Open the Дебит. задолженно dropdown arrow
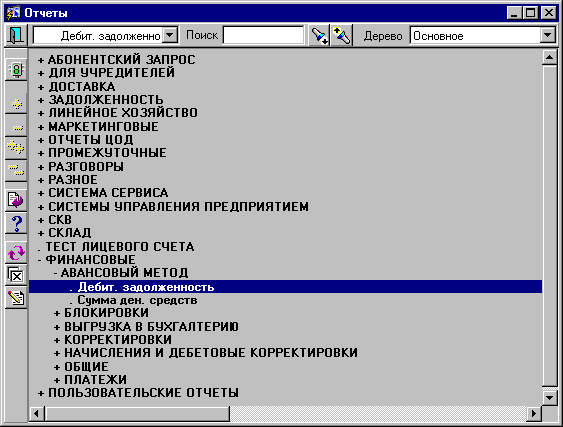This screenshot has height=427, width=563. point(170,35)
